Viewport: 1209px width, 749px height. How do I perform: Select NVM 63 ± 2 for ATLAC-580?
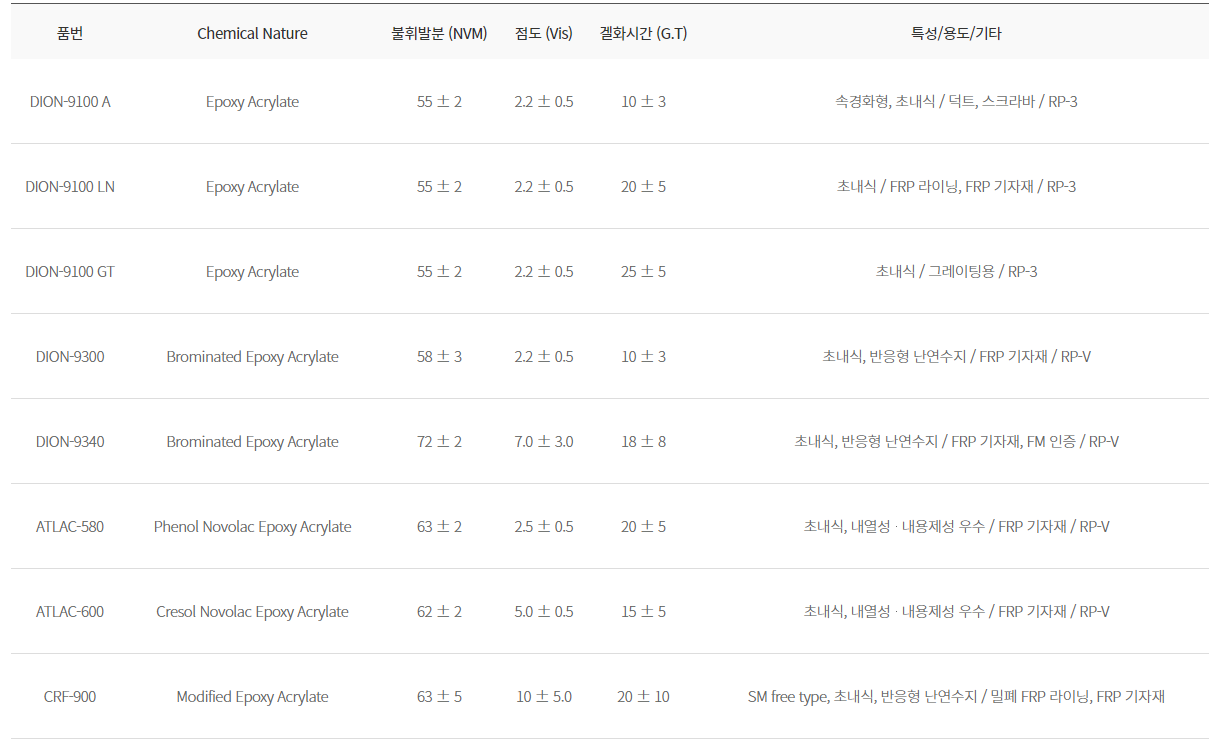pyautogui.click(x=439, y=527)
